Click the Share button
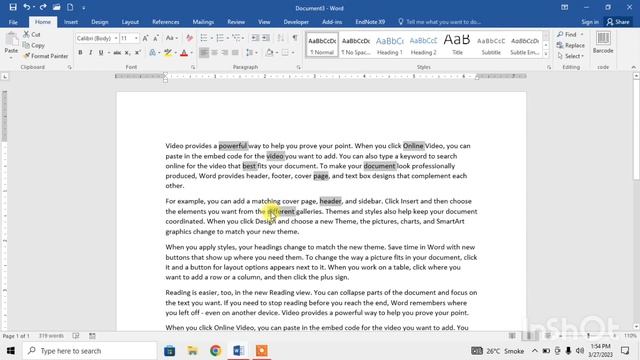This screenshot has width=640, height=360. point(618,22)
